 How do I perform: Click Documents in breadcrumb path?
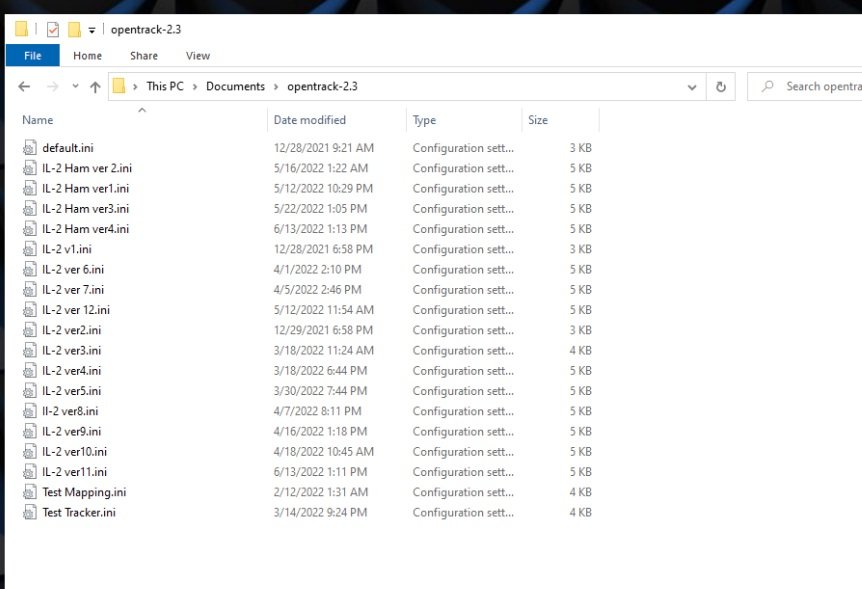[235, 86]
